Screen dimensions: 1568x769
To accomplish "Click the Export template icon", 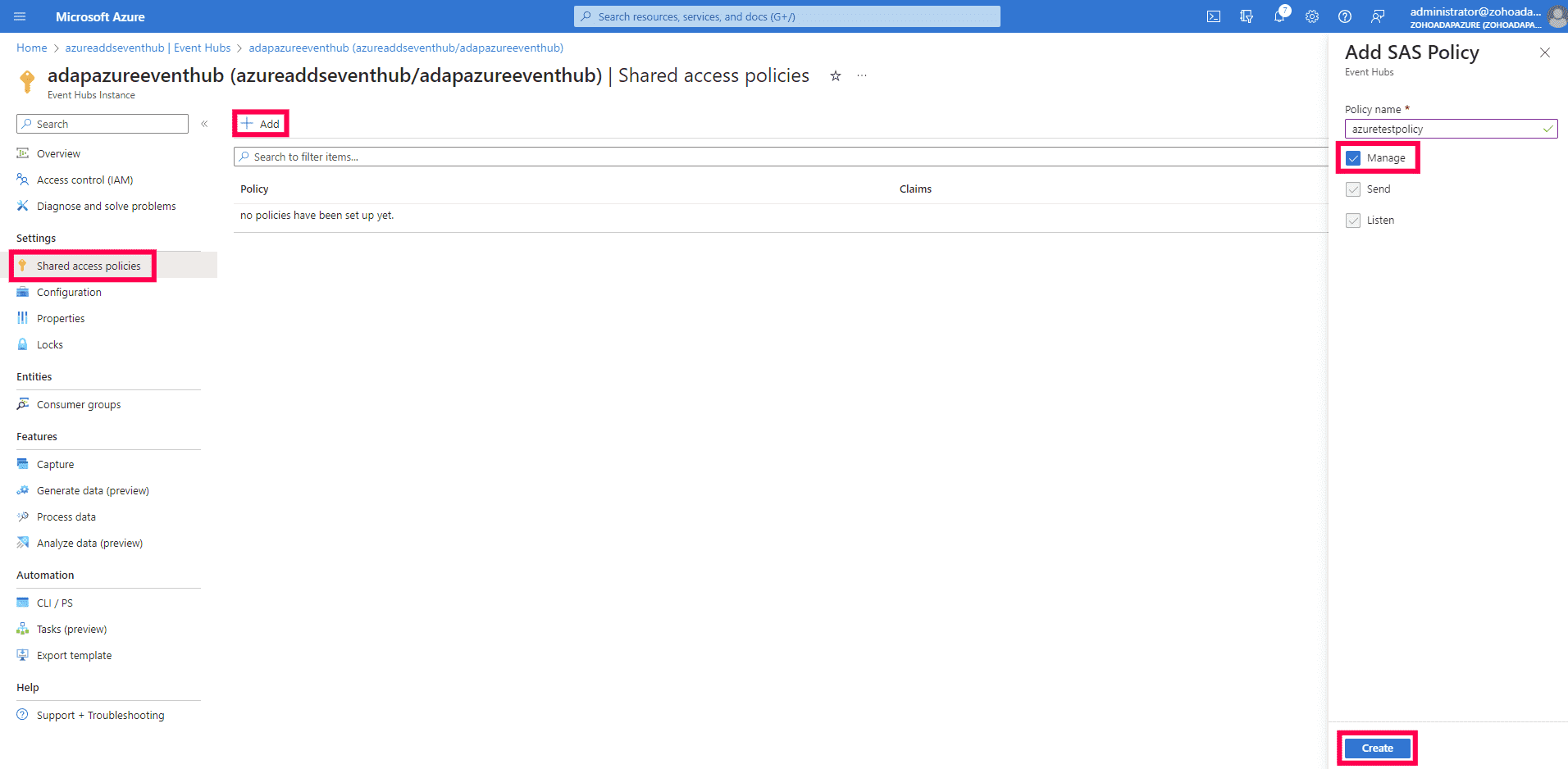I will 23,655.
